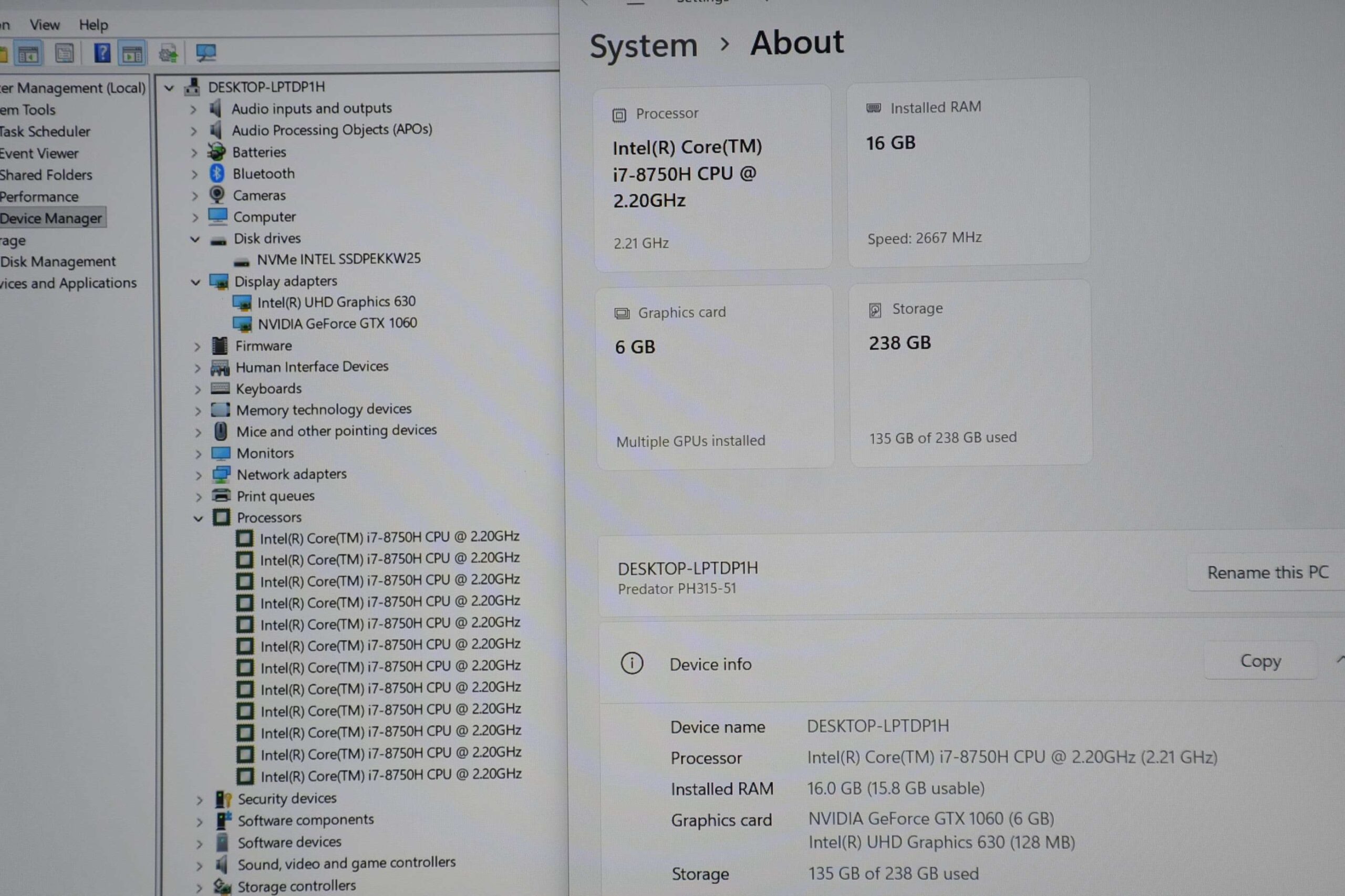This screenshot has height=896, width=1345.
Task: Expand the Software devices node
Action: tap(200, 843)
